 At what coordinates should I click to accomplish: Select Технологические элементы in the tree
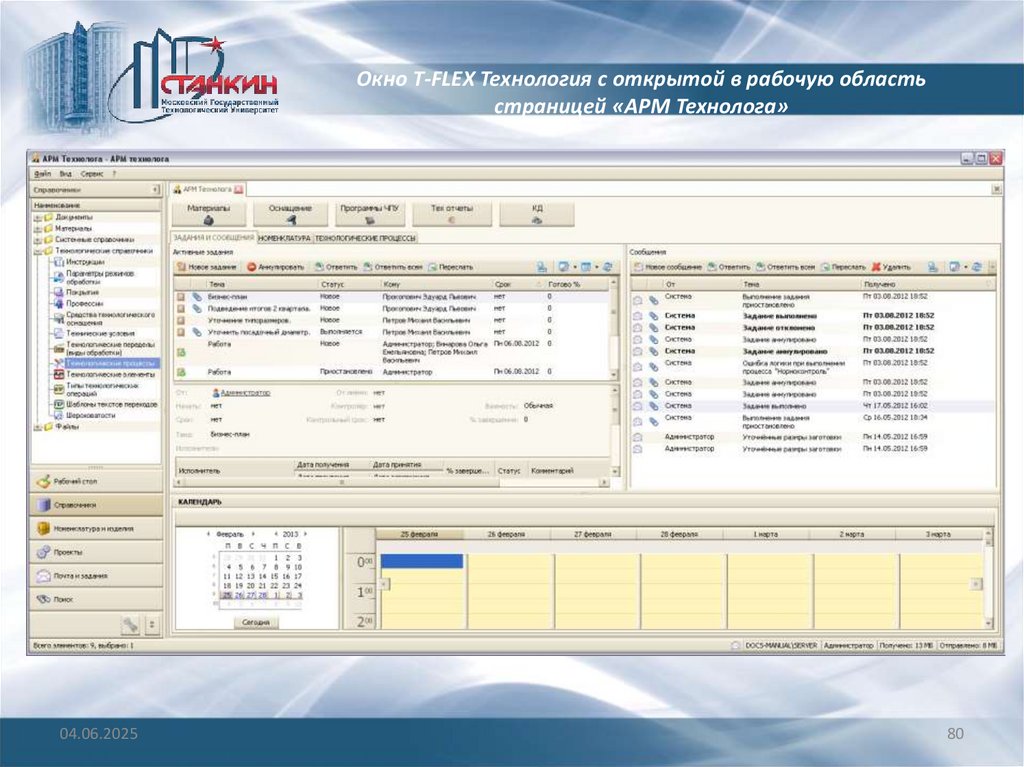point(110,375)
